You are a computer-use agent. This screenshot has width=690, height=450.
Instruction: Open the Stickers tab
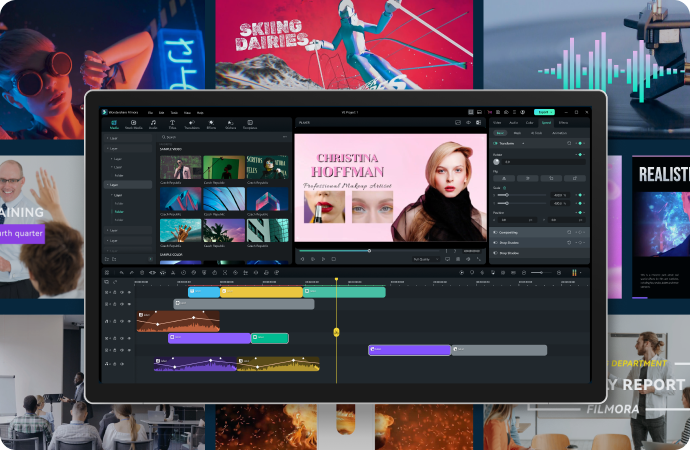(x=231, y=124)
